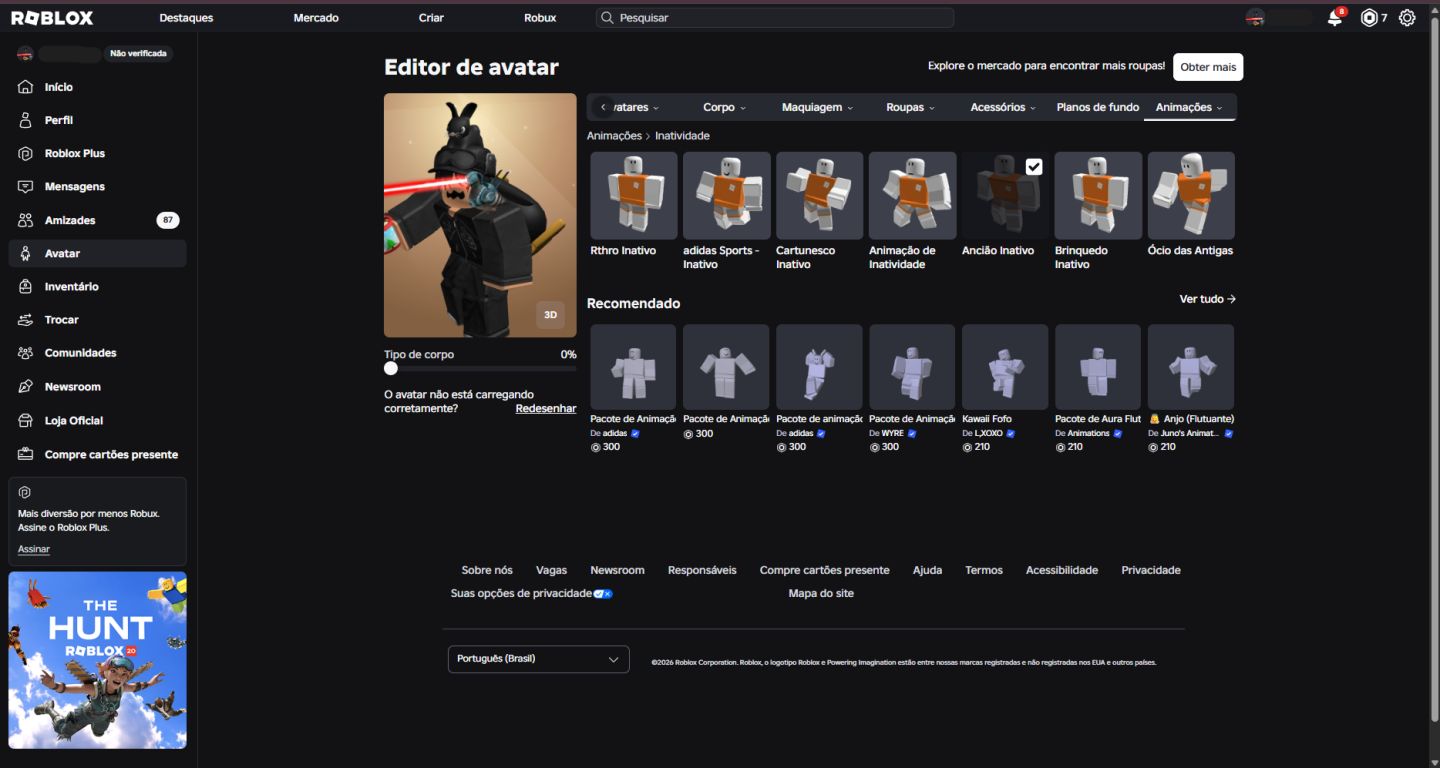
Task: Toggle 3D avatar preview
Action: [x=550, y=315]
